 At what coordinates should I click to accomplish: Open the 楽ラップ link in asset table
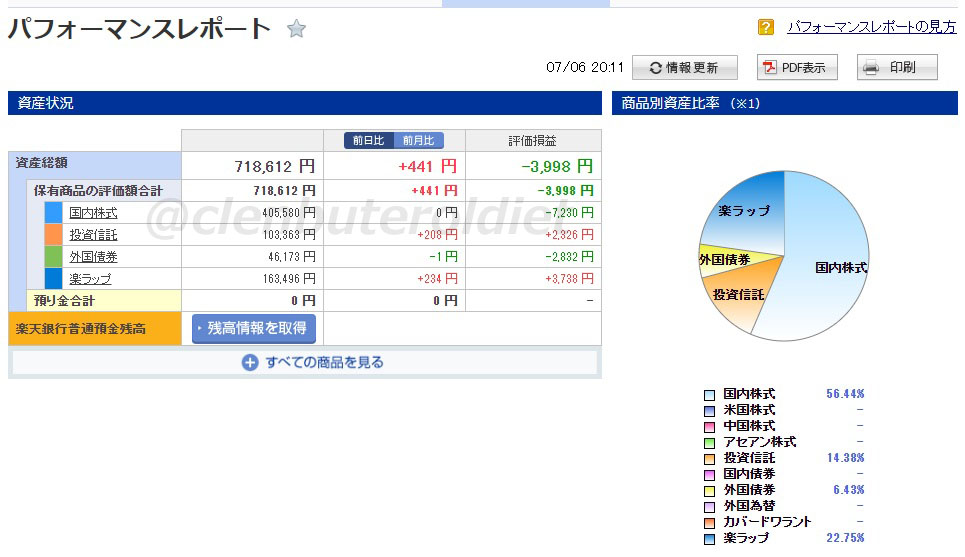(90, 279)
